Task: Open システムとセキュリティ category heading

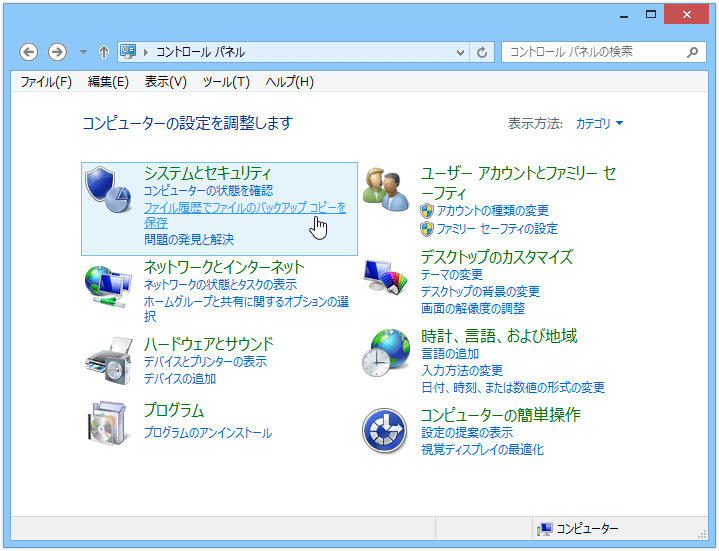Action: 208,173
